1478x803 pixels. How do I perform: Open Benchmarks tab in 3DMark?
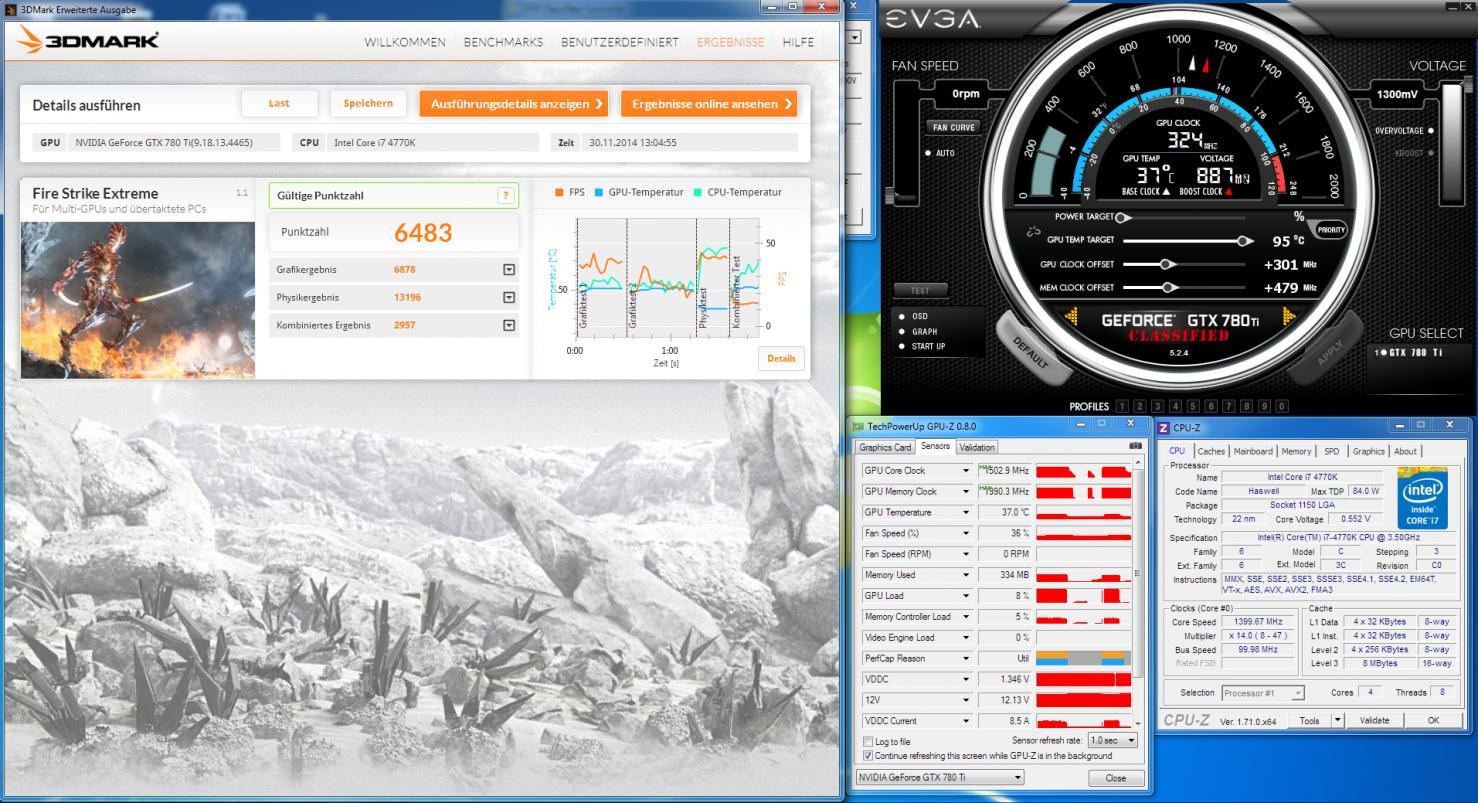coord(503,42)
